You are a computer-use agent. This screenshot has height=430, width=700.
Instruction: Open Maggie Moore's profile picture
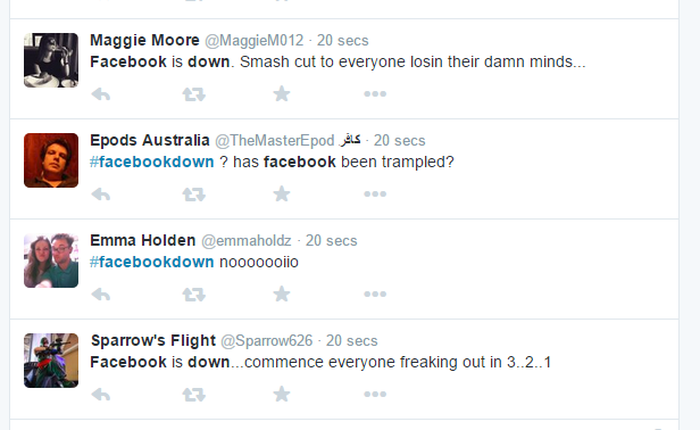tap(51, 60)
